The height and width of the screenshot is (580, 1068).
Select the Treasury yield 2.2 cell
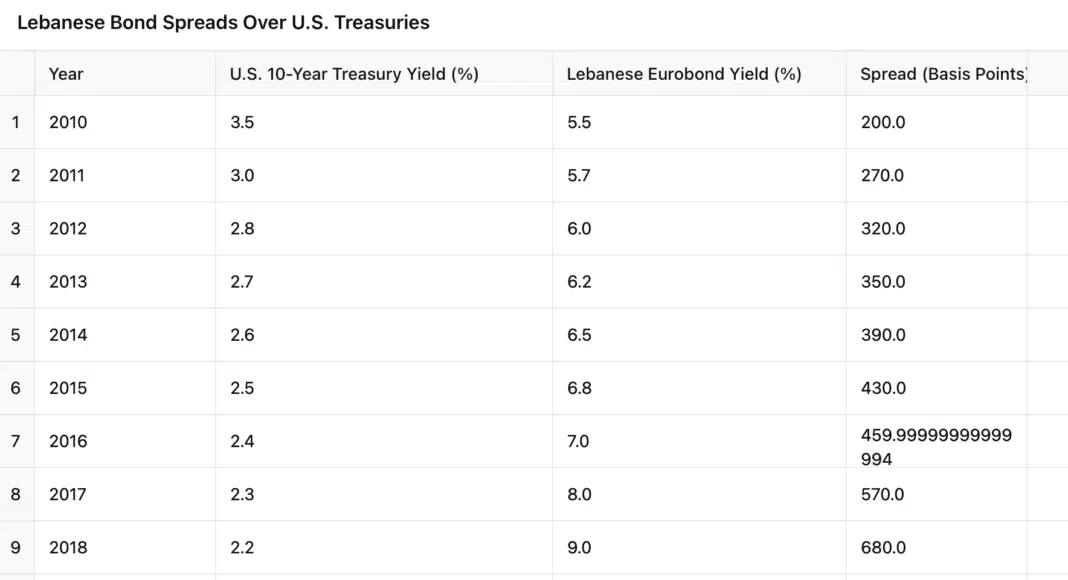tap(242, 547)
